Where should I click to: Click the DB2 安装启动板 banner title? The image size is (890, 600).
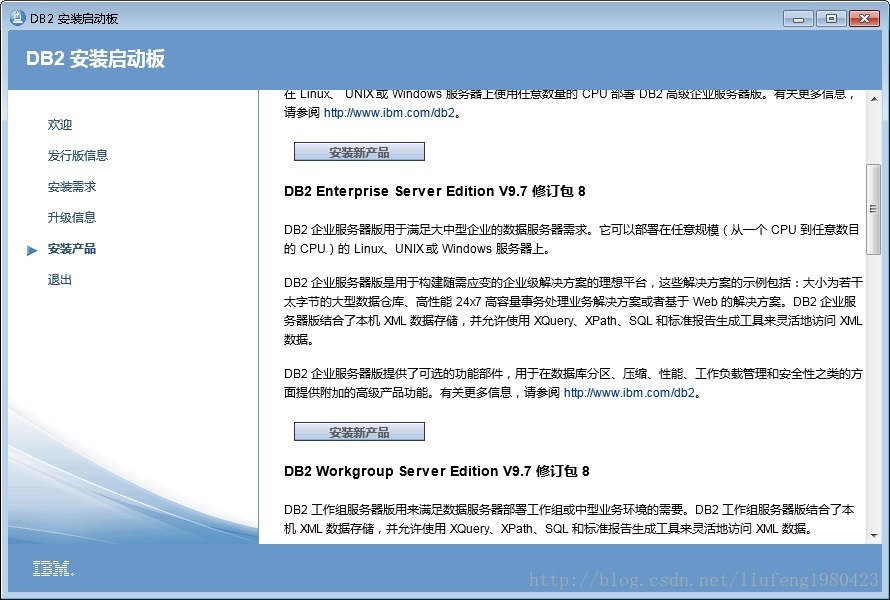click(x=95, y=59)
